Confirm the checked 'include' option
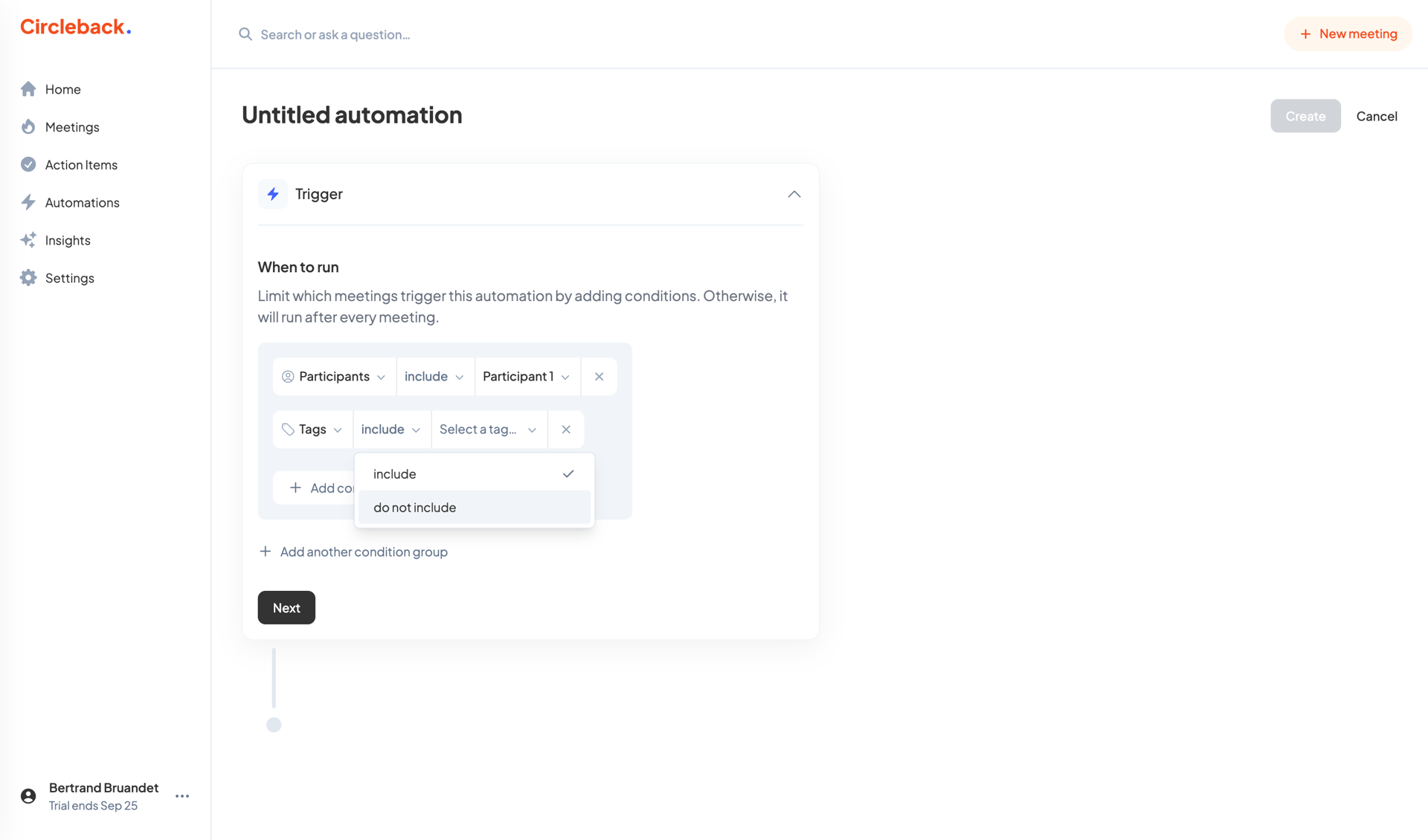This screenshot has width=1428, height=840. [x=394, y=474]
